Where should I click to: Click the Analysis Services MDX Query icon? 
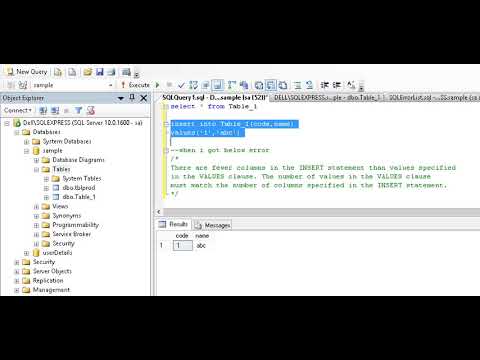point(72,72)
